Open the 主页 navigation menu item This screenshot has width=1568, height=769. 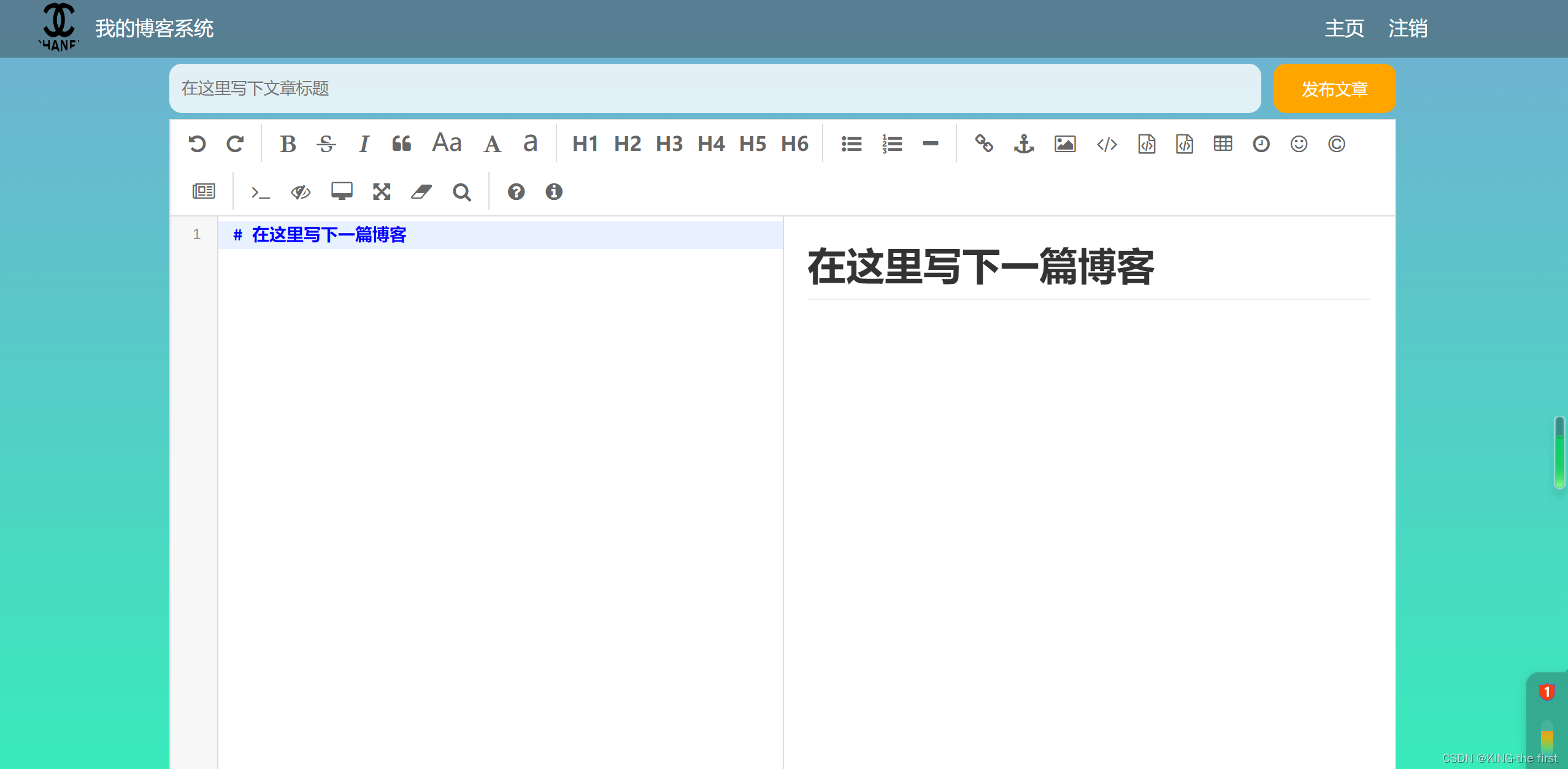(1344, 28)
